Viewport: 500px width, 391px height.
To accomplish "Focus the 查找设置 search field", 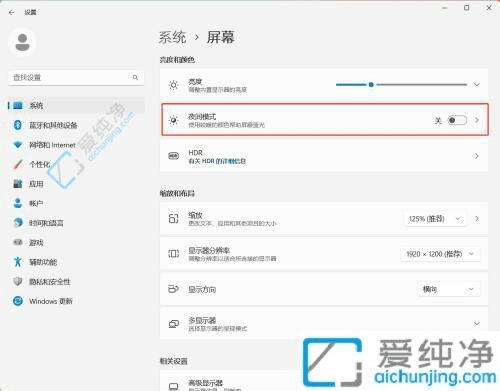I will point(76,78).
